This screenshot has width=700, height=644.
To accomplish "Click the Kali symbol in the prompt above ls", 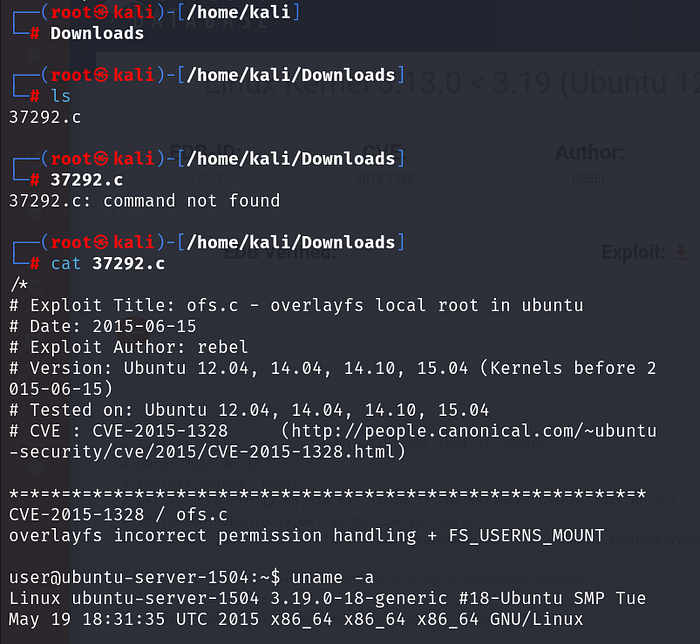I will point(101,75).
